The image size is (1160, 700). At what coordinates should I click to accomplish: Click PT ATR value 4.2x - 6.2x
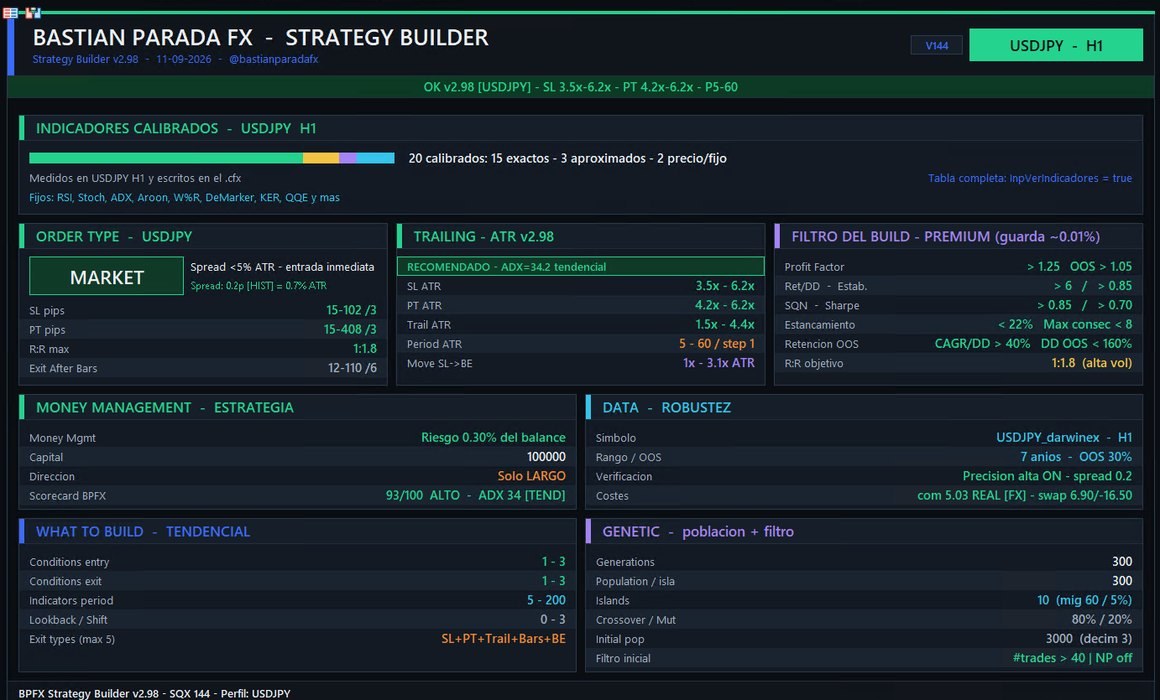(x=725, y=305)
